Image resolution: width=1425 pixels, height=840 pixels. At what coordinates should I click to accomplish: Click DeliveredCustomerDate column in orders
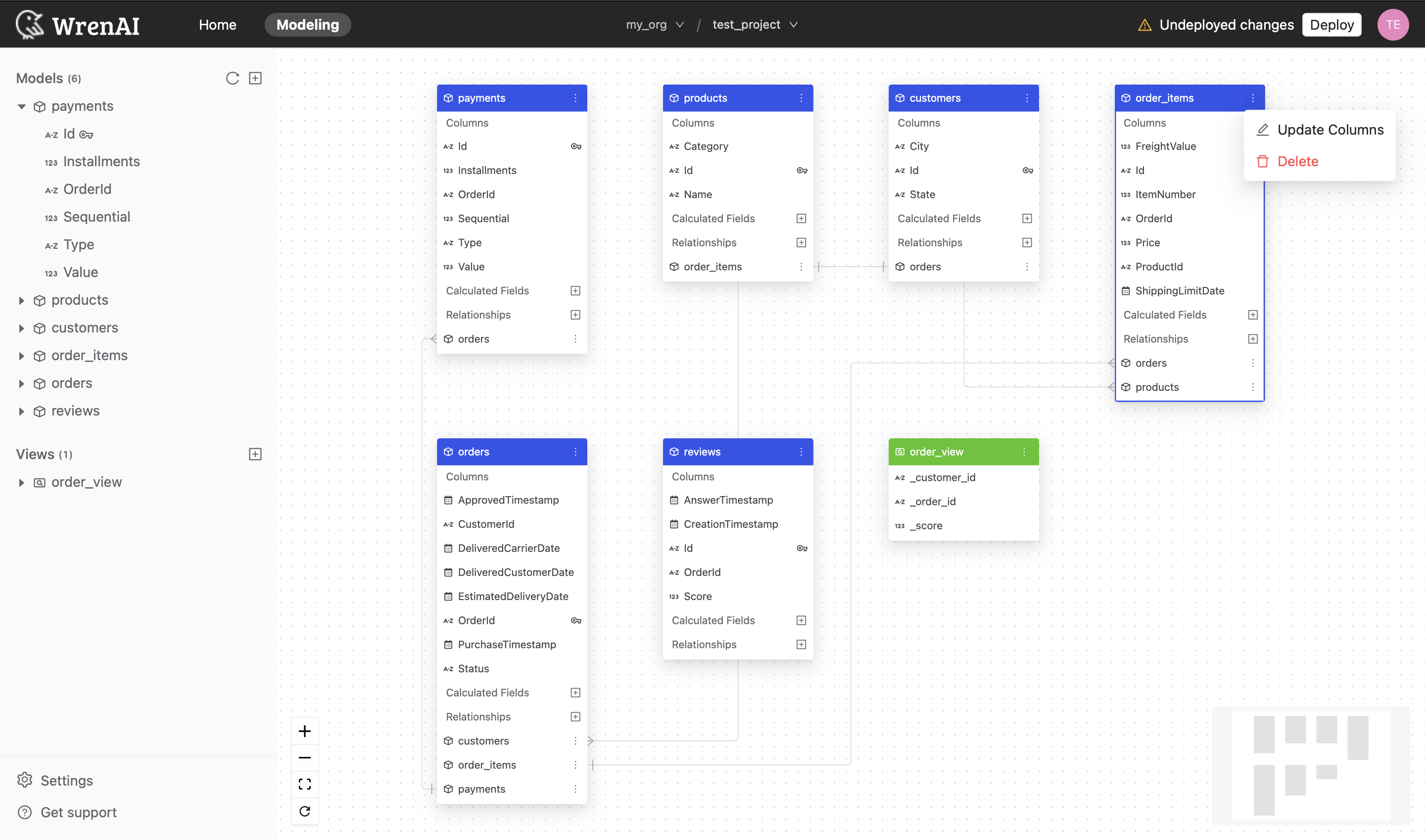point(512,572)
